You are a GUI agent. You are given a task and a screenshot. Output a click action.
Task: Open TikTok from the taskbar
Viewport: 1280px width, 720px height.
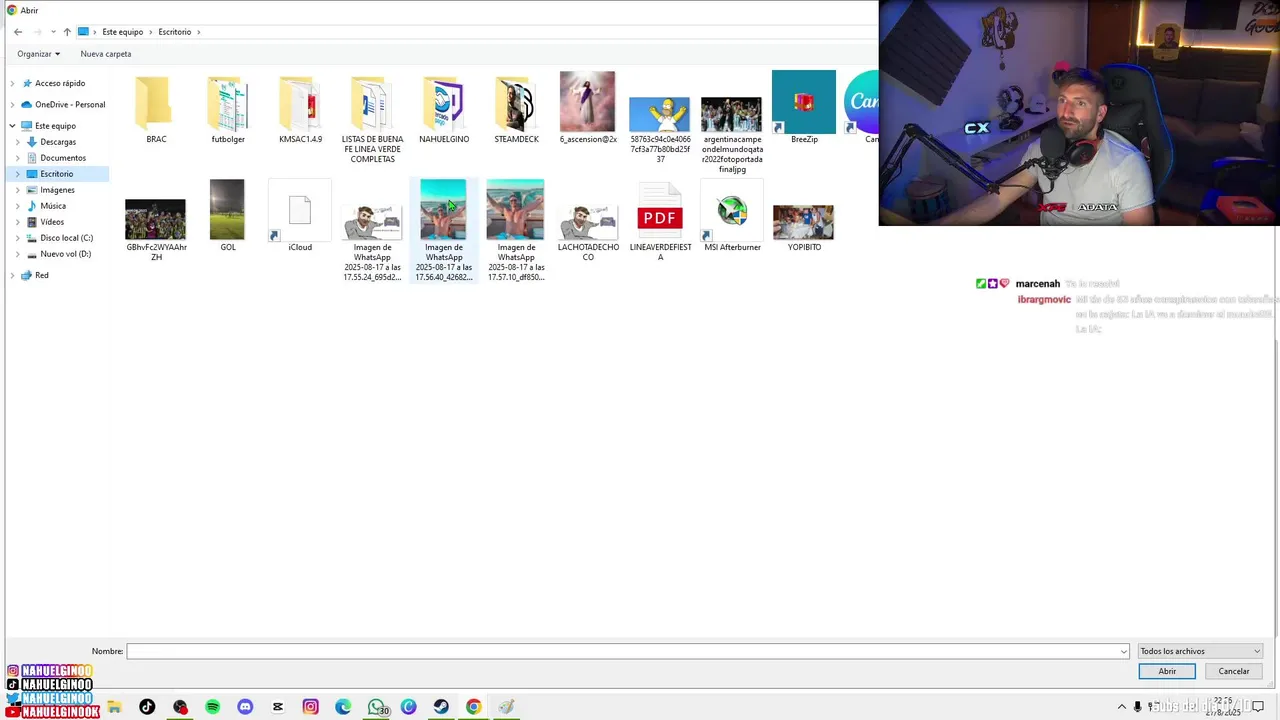(x=147, y=707)
